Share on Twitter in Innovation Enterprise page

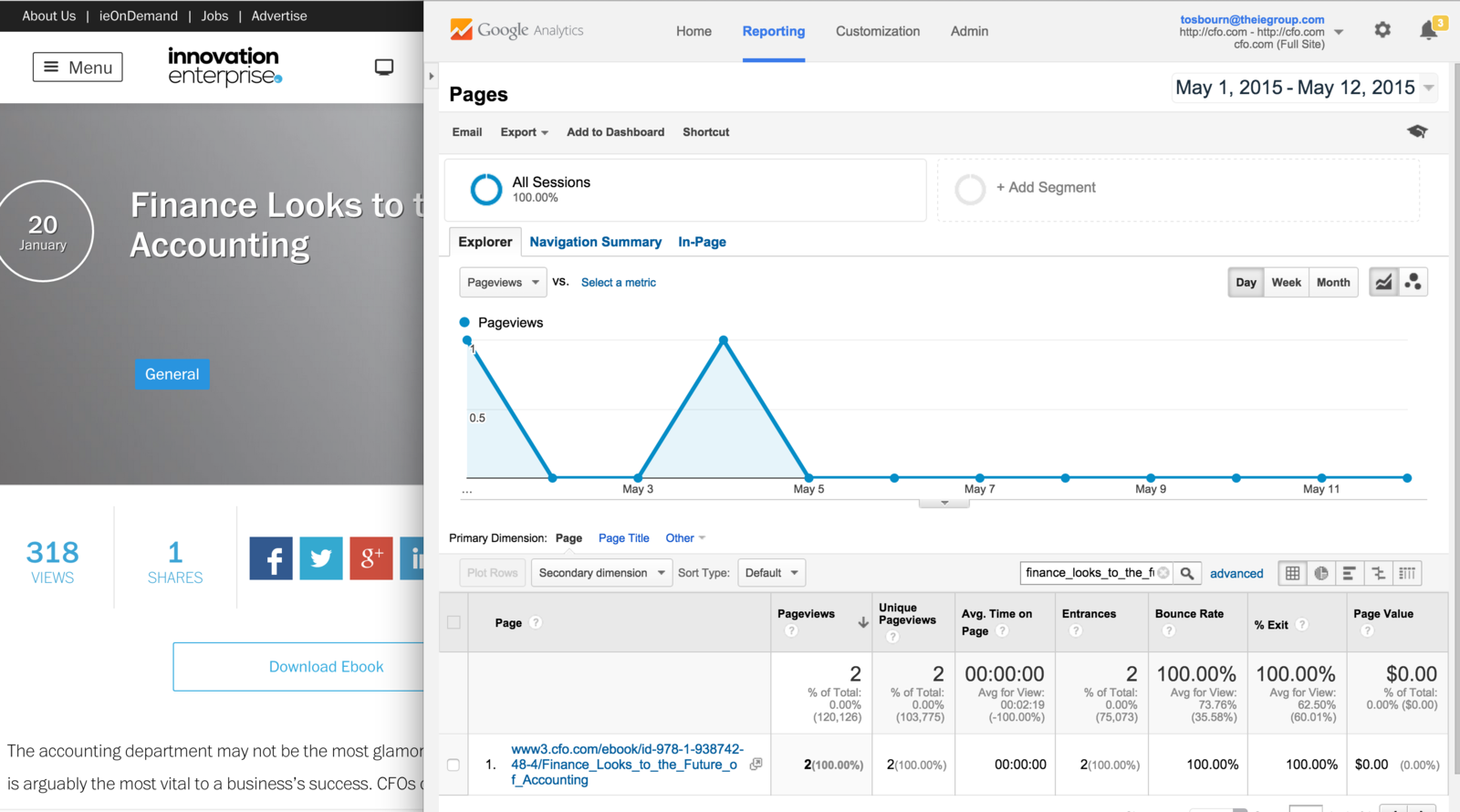click(x=321, y=558)
